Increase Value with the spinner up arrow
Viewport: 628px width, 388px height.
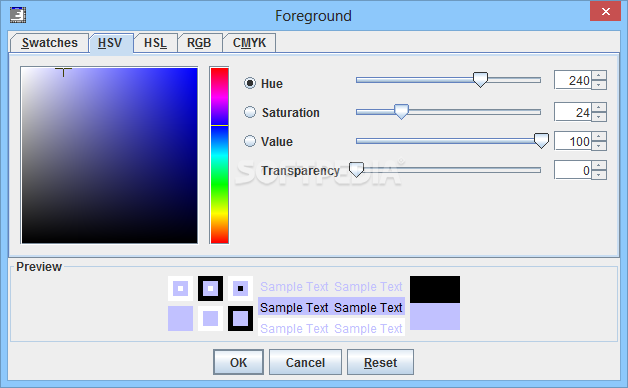599,136
